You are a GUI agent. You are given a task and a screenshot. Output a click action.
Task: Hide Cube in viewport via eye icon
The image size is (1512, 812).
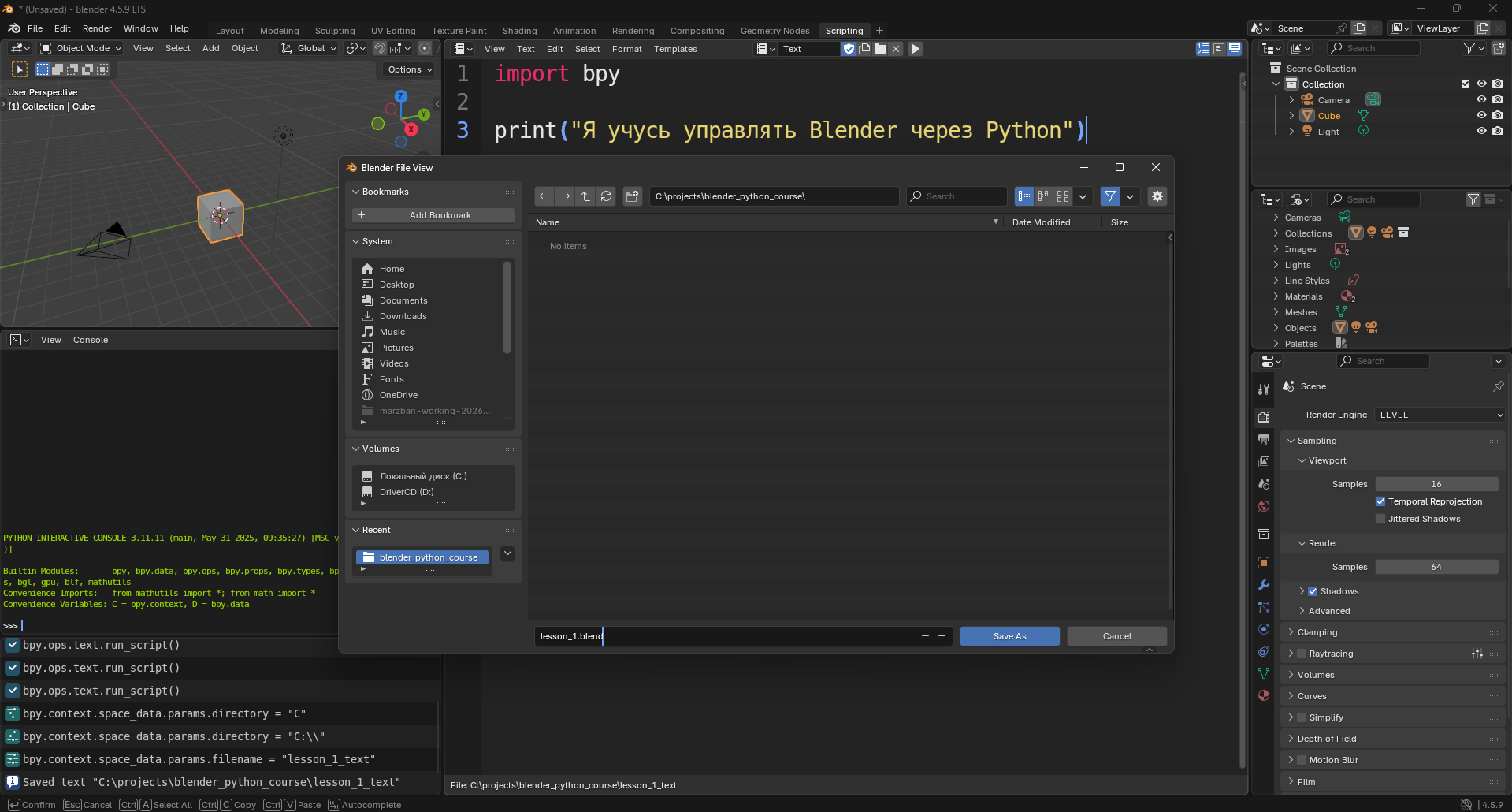click(x=1481, y=115)
